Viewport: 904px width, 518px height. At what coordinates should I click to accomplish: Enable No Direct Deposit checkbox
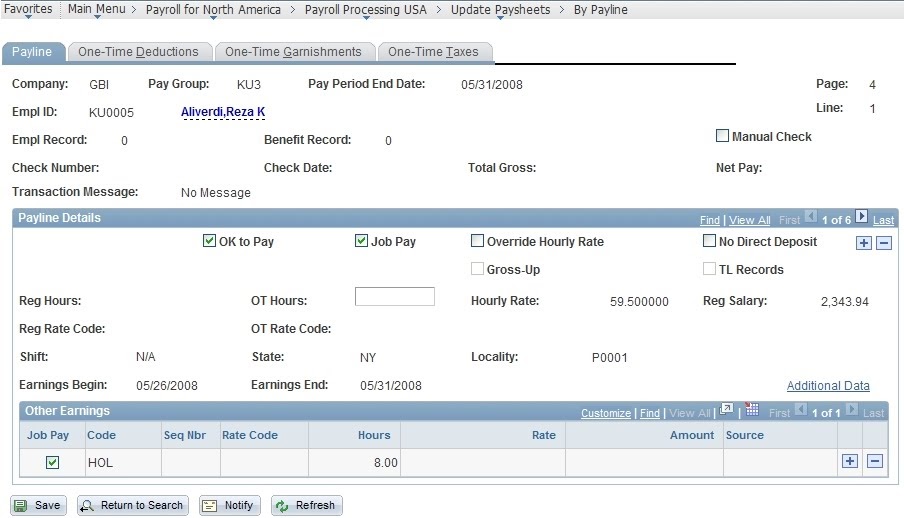tap(709, 241)
